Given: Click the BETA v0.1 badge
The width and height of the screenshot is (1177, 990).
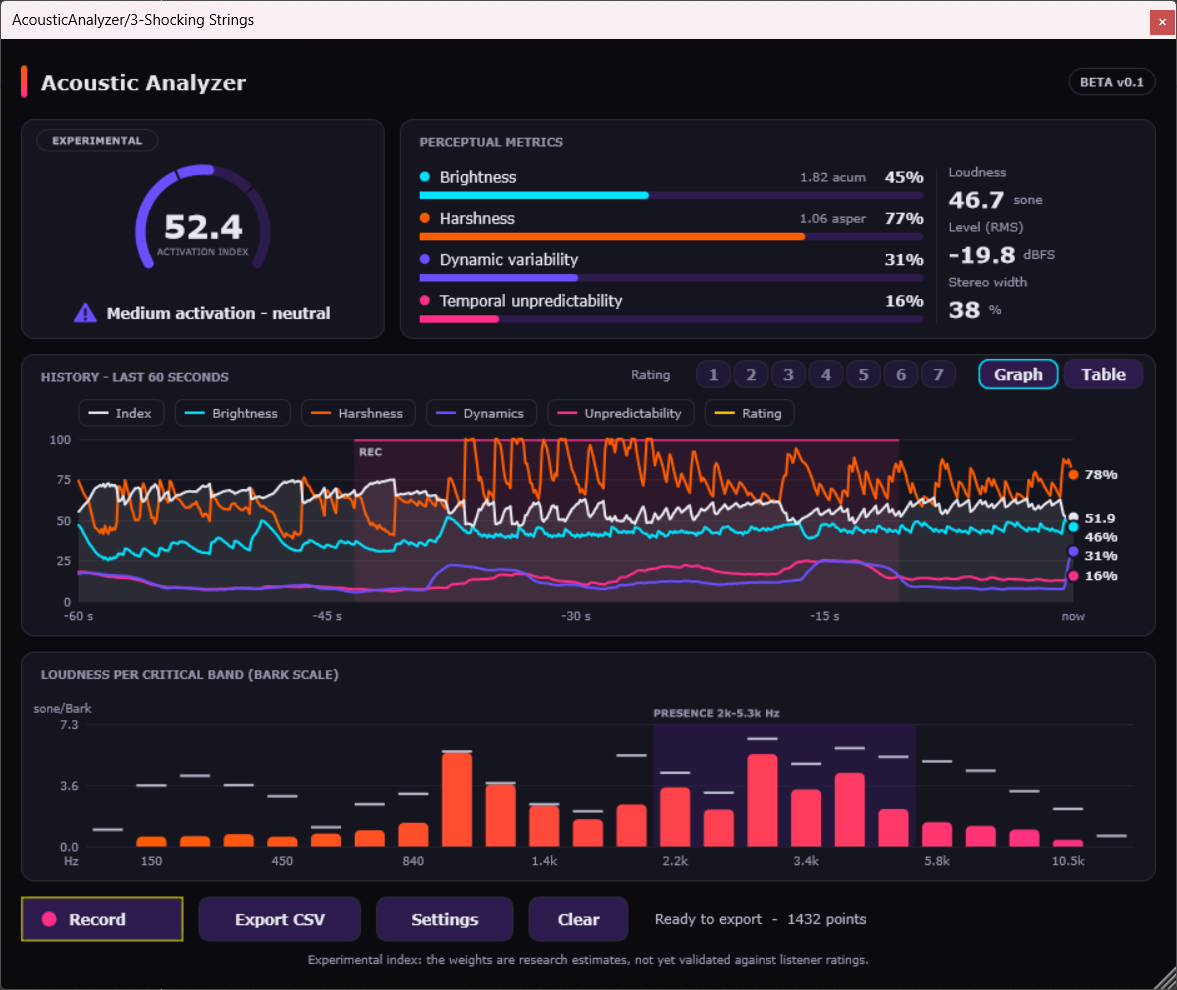Looking at the screenshot, I should 1112,82.
